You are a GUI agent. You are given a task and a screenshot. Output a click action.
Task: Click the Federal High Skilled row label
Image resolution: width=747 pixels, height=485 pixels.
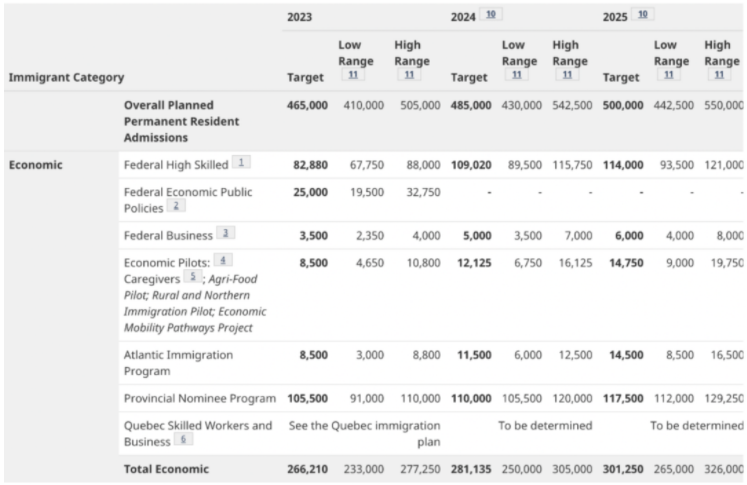(176, 165)
